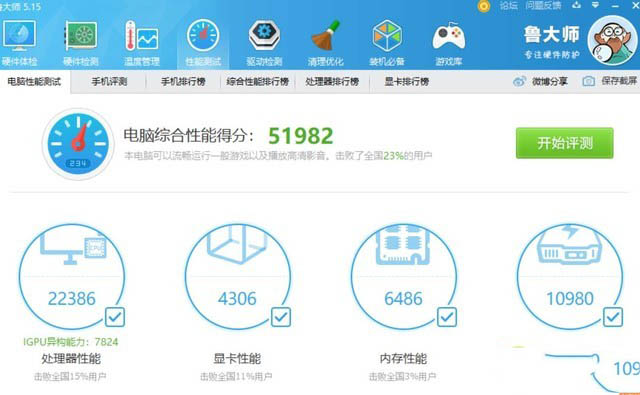
Task: Click the 内存性能 label
Action: coord(403,359)
